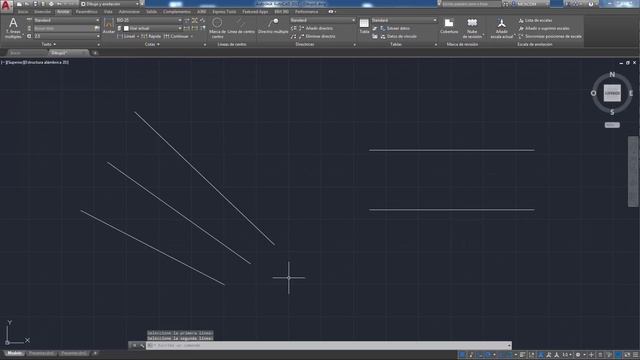Select the Cobertura wipeout tool

coord(449,26)
